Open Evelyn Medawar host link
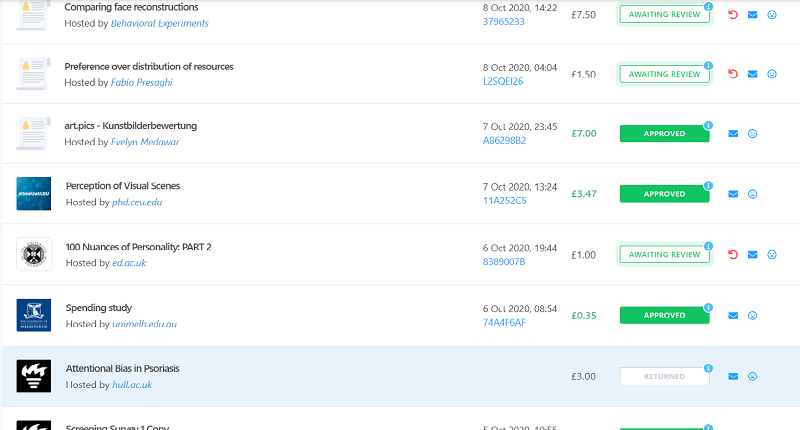The image size is (800, 430). (x=145, y=142)
